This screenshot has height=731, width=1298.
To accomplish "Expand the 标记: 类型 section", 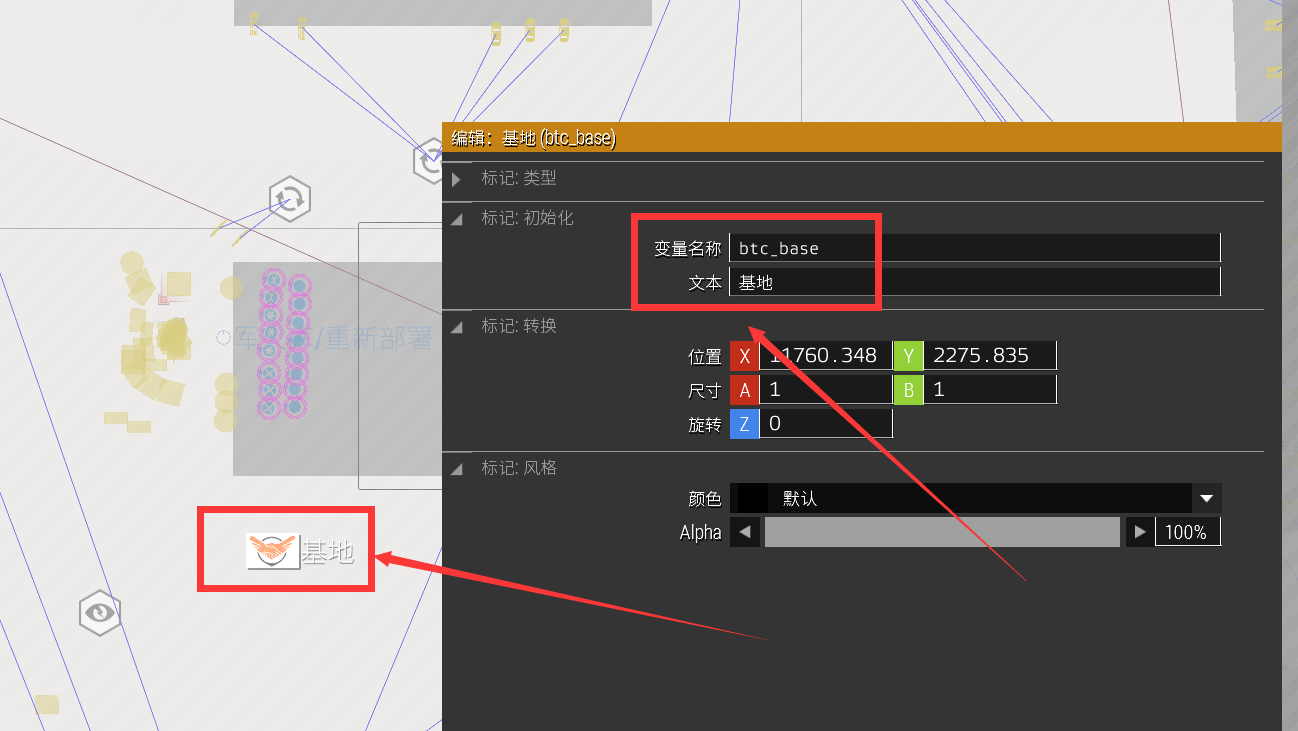I will click(457, 178).
